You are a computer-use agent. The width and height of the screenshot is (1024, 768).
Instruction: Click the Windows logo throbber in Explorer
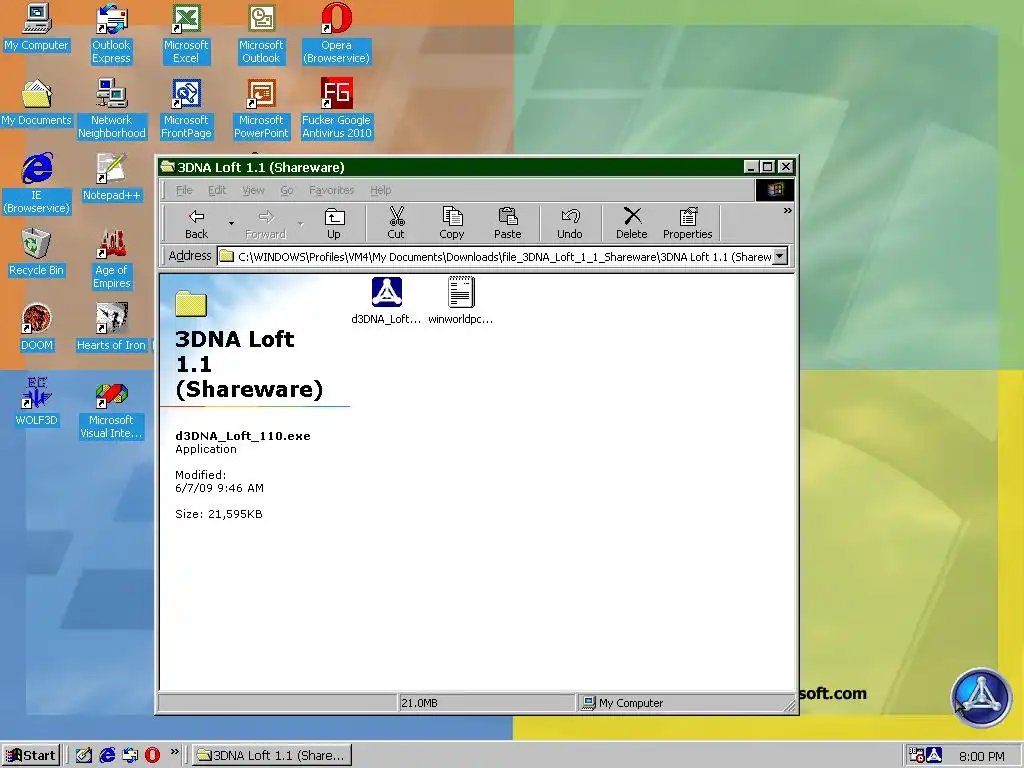pyautogui.click(x=775, y=190)
